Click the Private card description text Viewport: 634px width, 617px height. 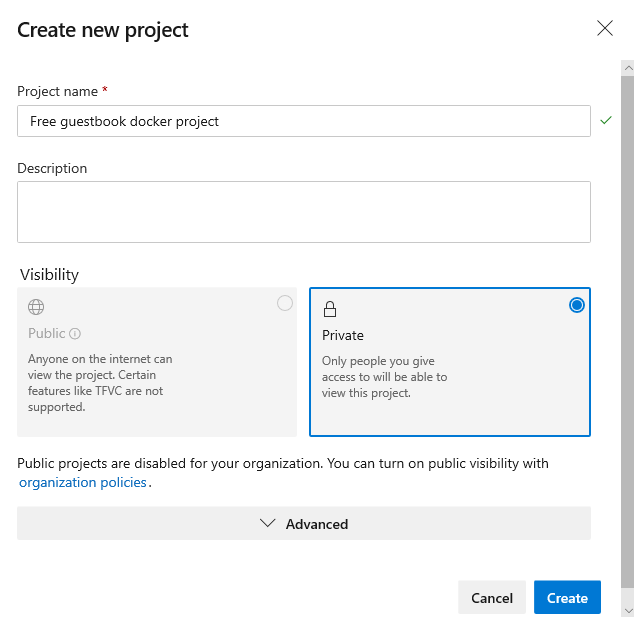coord(384,377)
